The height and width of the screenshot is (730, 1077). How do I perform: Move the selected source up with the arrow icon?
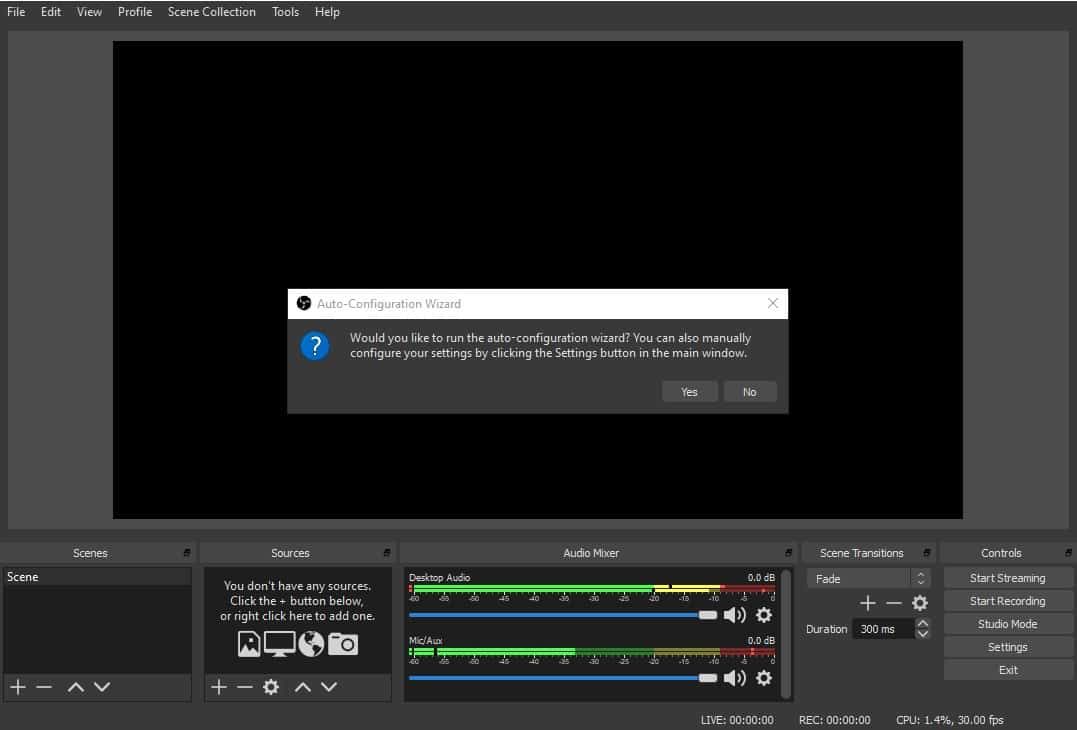tap(303, 687)
